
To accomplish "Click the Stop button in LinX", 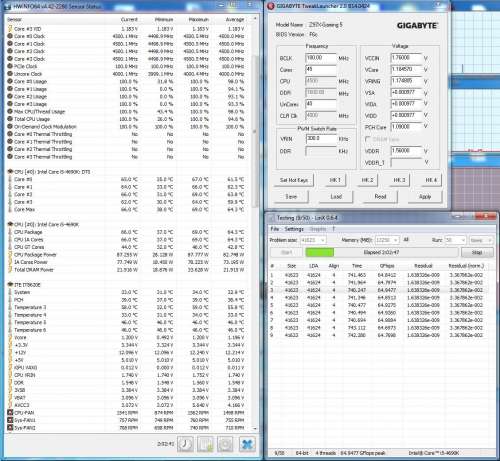I will (x=477, y=252).
